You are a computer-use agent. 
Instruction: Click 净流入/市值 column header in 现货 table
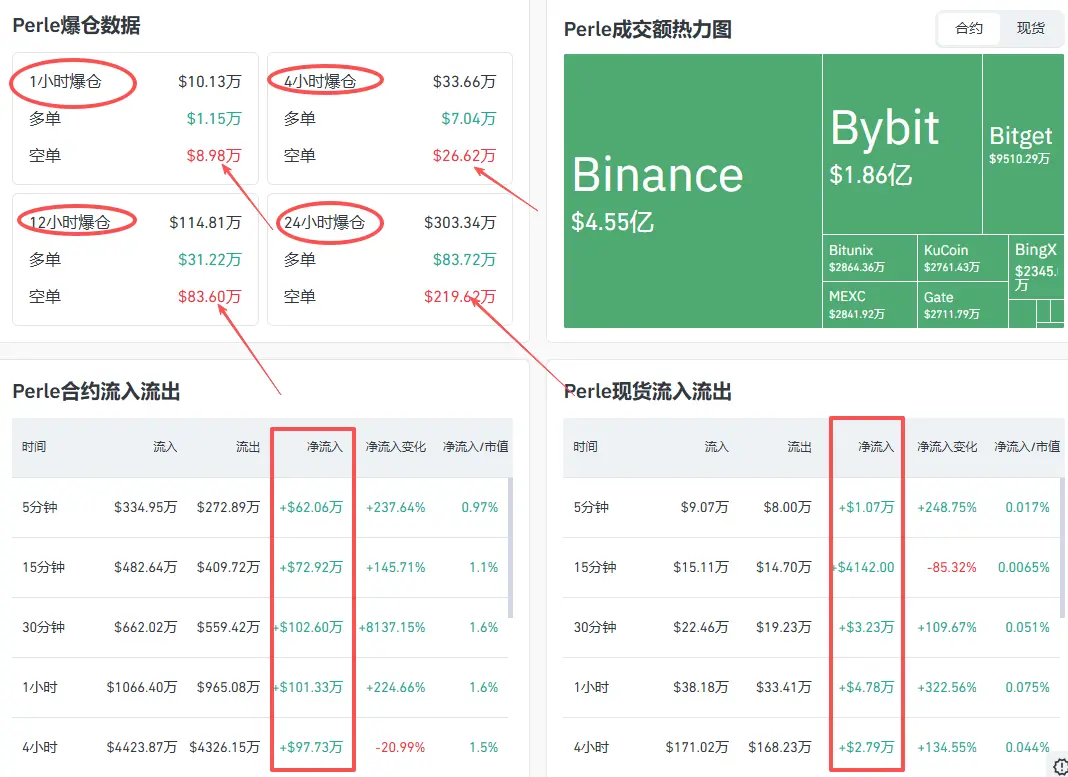(1027, 447)
